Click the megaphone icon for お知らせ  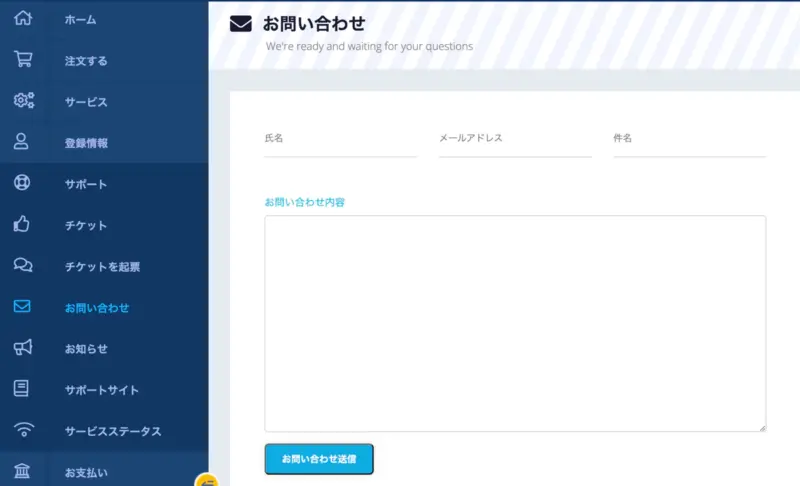pyautogui.click(x=22, y=348)
